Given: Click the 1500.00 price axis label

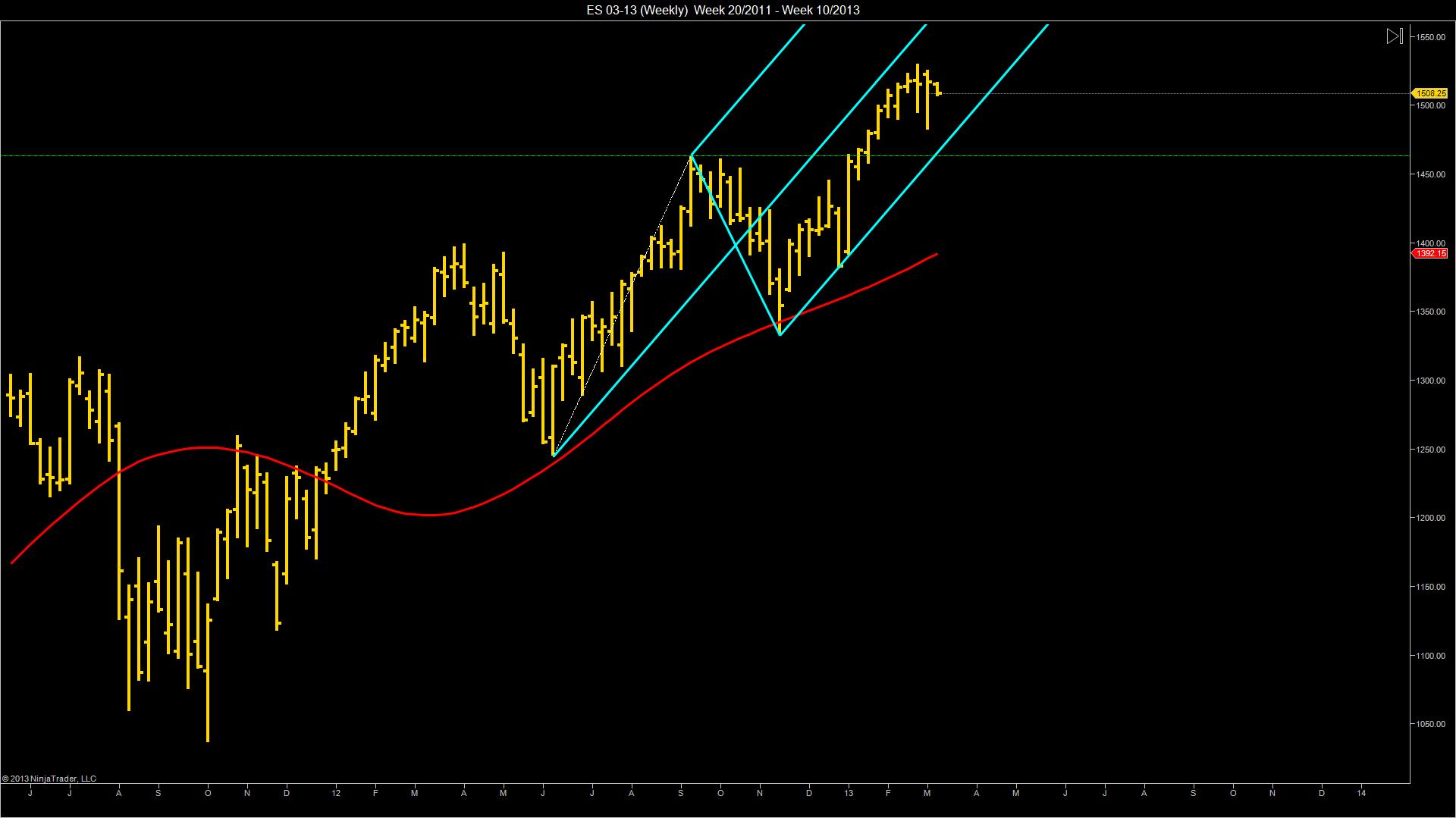Looking at the screenshot, I should (x=1430, y=106).
